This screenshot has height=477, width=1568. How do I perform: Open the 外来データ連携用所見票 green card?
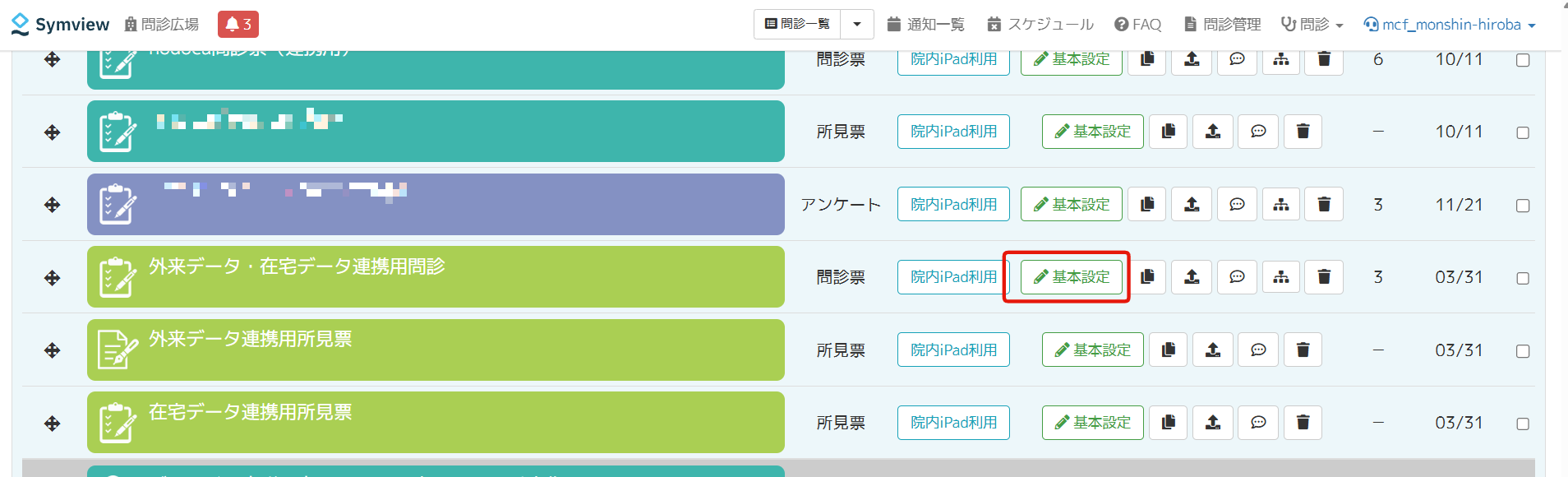pyautogui.click(x=436, y=350)
